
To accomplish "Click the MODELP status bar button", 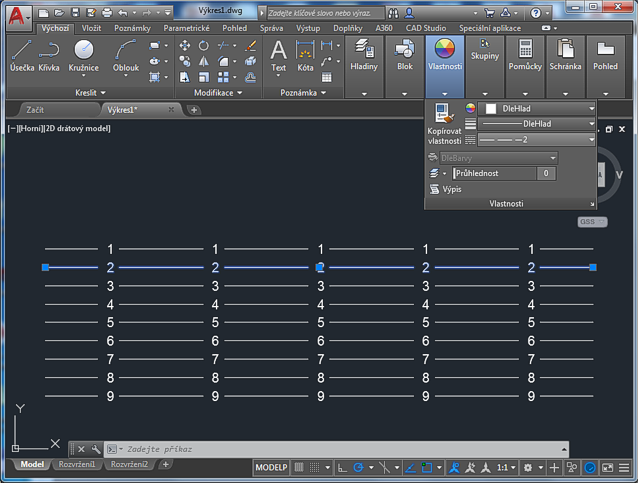I will 271,468.
